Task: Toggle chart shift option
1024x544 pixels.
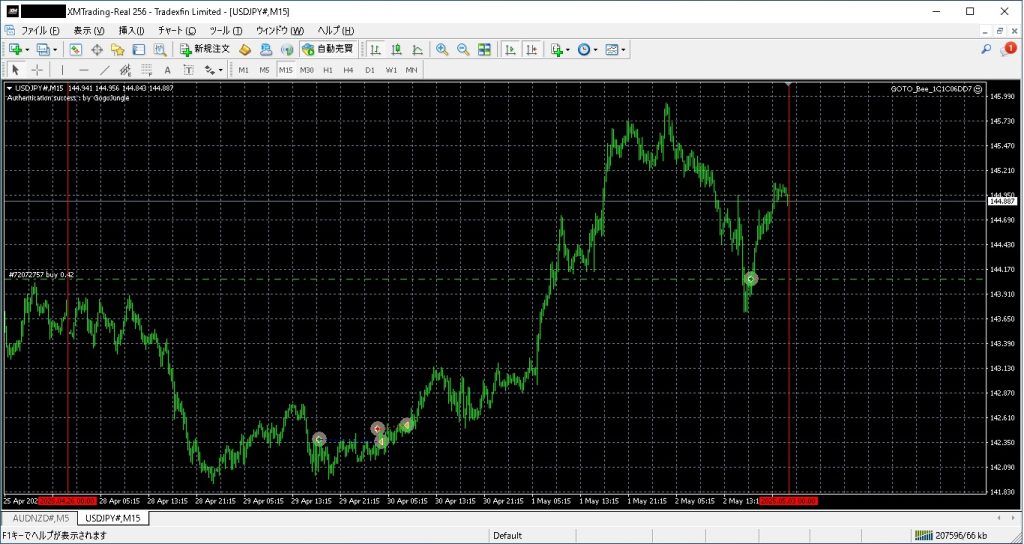Action: click(x=531, y=49)
